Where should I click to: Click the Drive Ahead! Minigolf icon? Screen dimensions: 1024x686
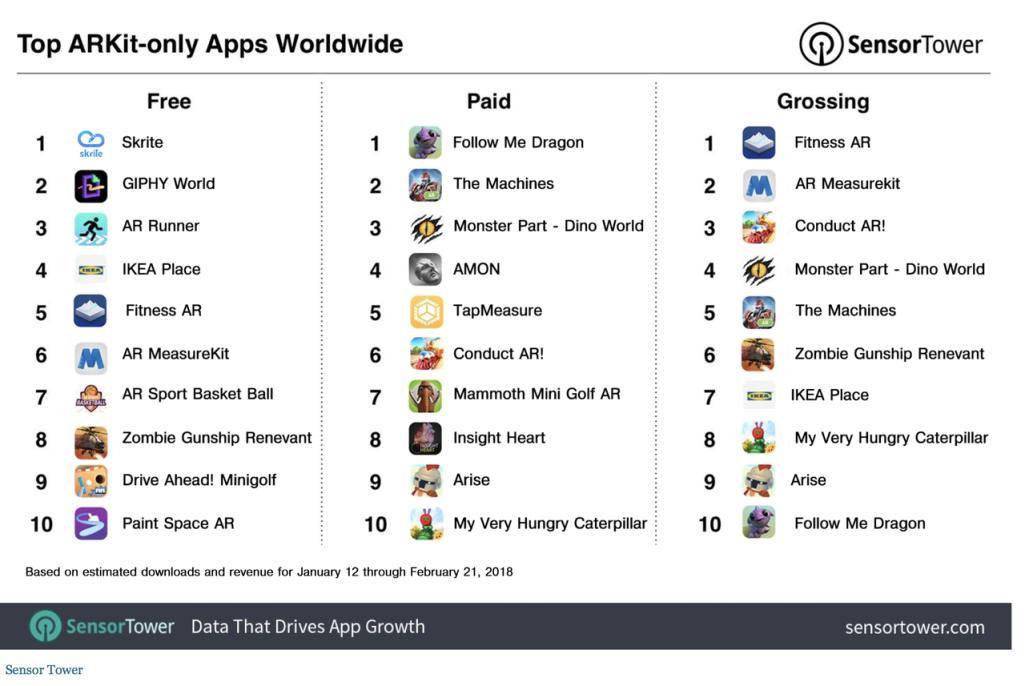[x=91, y=481]
